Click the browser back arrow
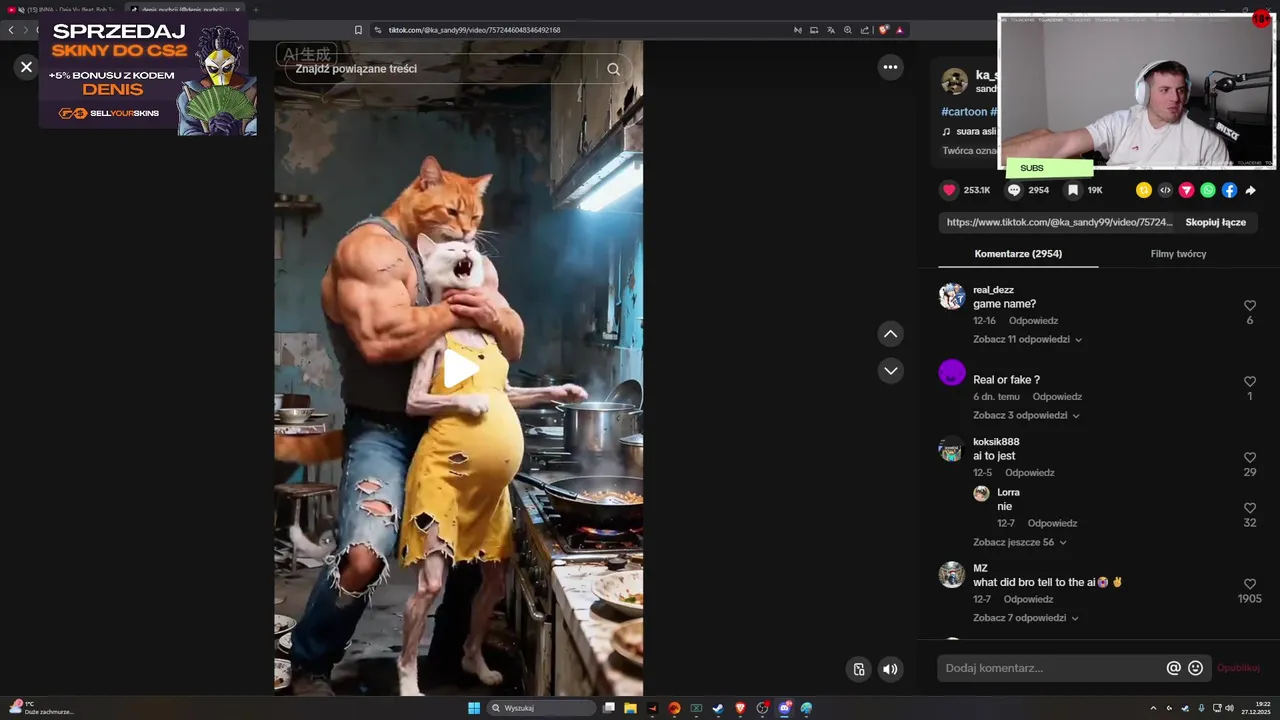 11,30
